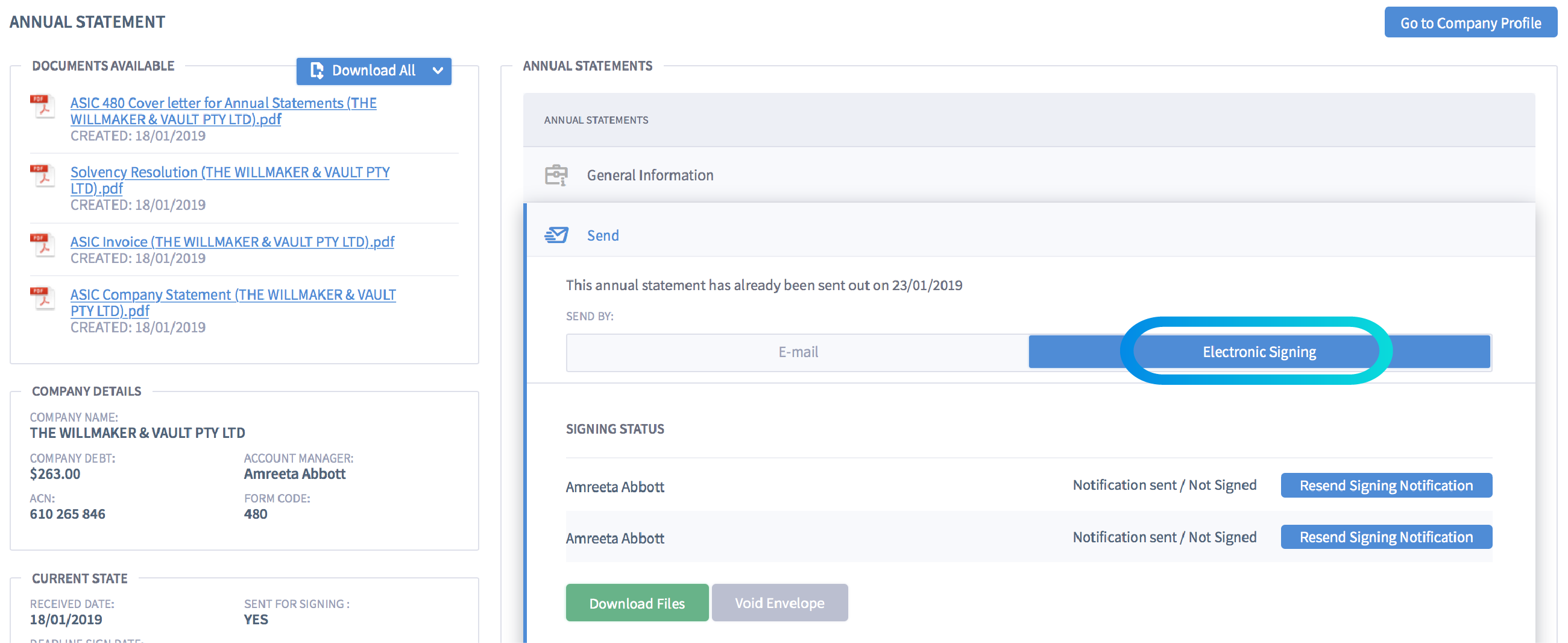Click the Download Files button
Screen dimensions: 1568x643
click(x=637, y=603)
